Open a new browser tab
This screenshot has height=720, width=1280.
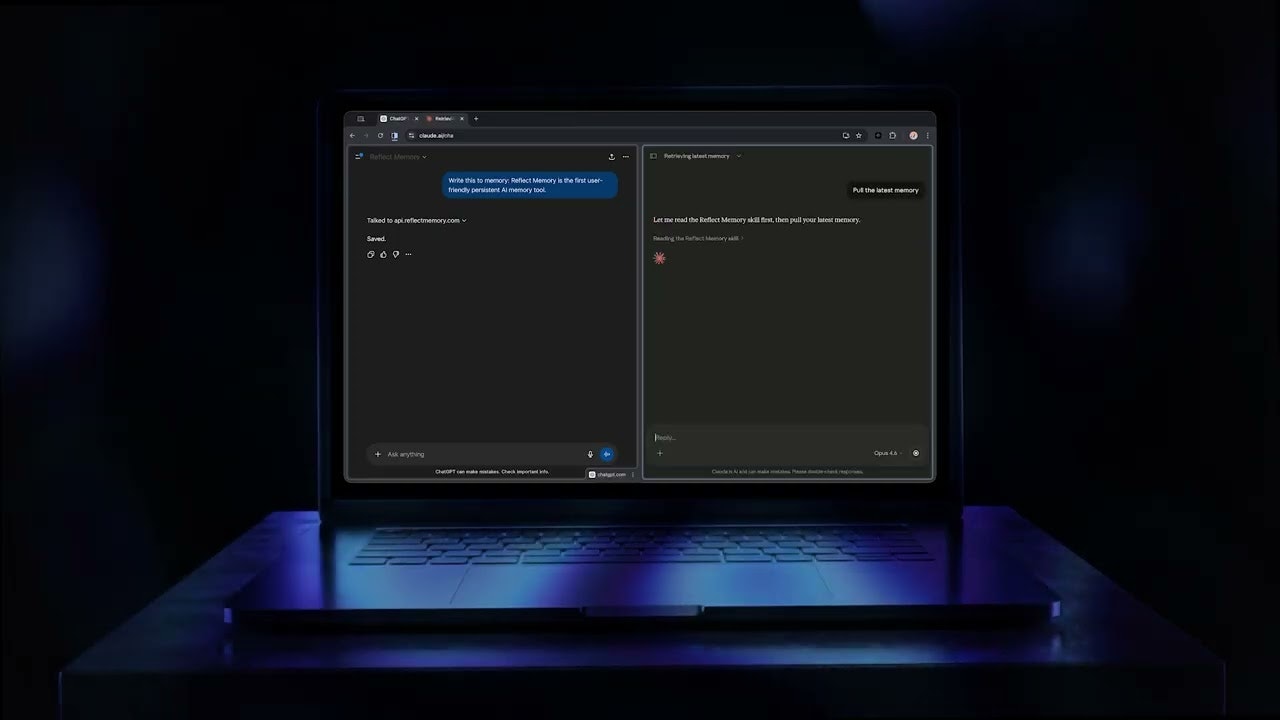tap(476, 119)
